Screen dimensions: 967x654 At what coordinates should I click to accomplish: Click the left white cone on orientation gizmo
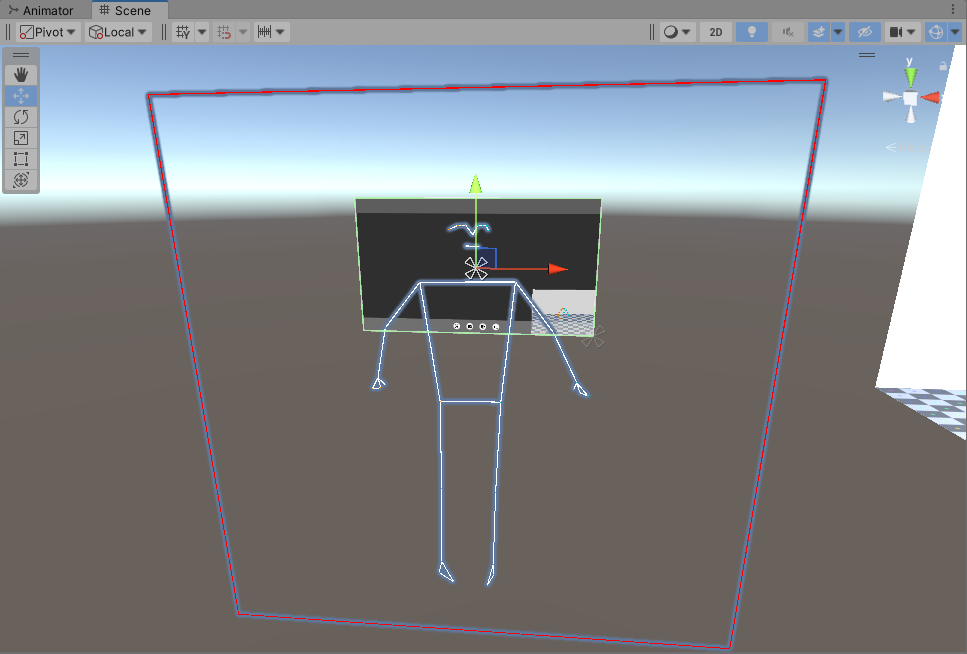point(892,97)
